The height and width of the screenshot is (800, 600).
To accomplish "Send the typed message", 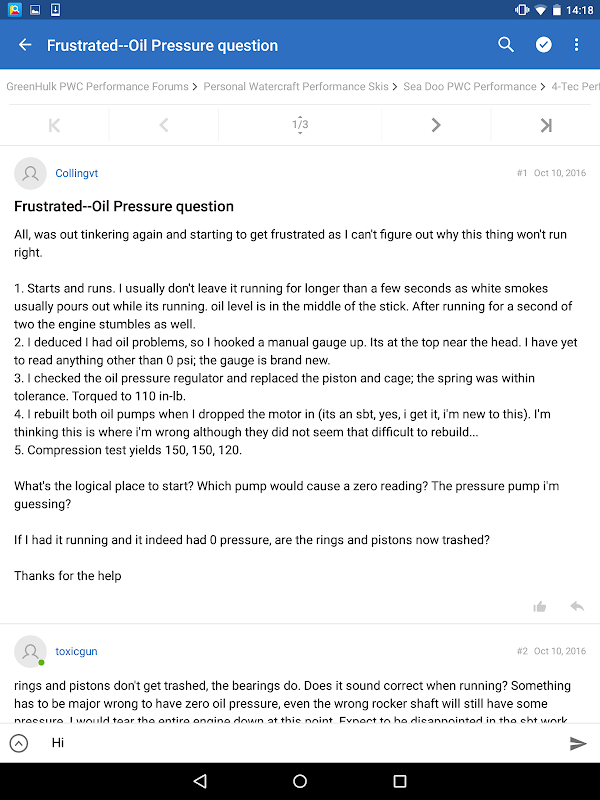I will click(578, 743).
